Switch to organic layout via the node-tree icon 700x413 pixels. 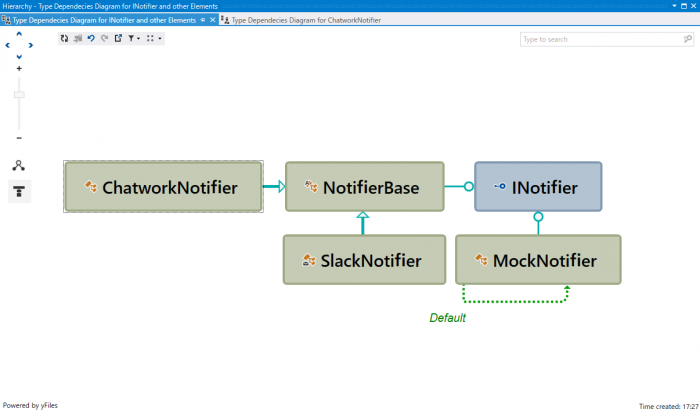(19, 166)
